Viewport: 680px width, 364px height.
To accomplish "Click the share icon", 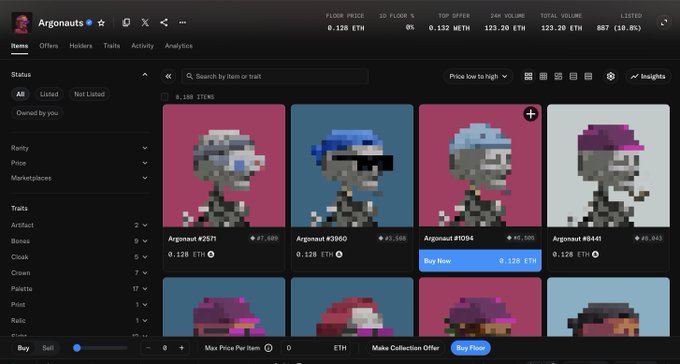I will click(164, 23).
